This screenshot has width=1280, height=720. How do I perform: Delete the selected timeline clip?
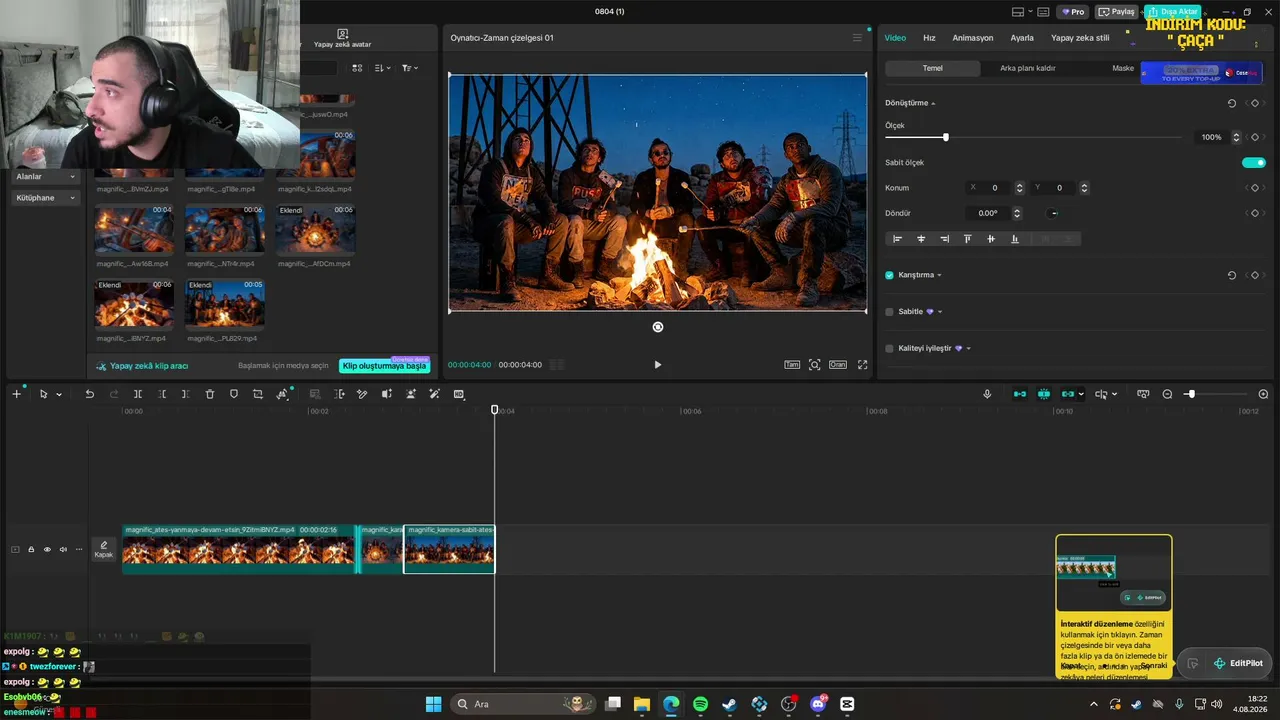coord(210,394)
